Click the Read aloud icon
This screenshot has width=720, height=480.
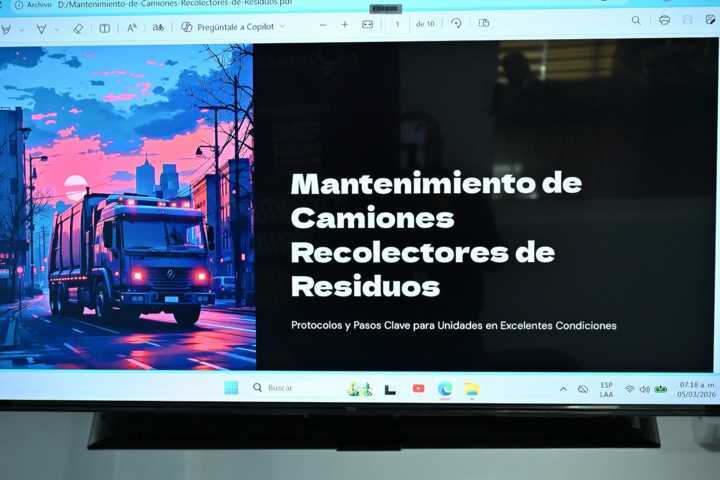[132, 27]
